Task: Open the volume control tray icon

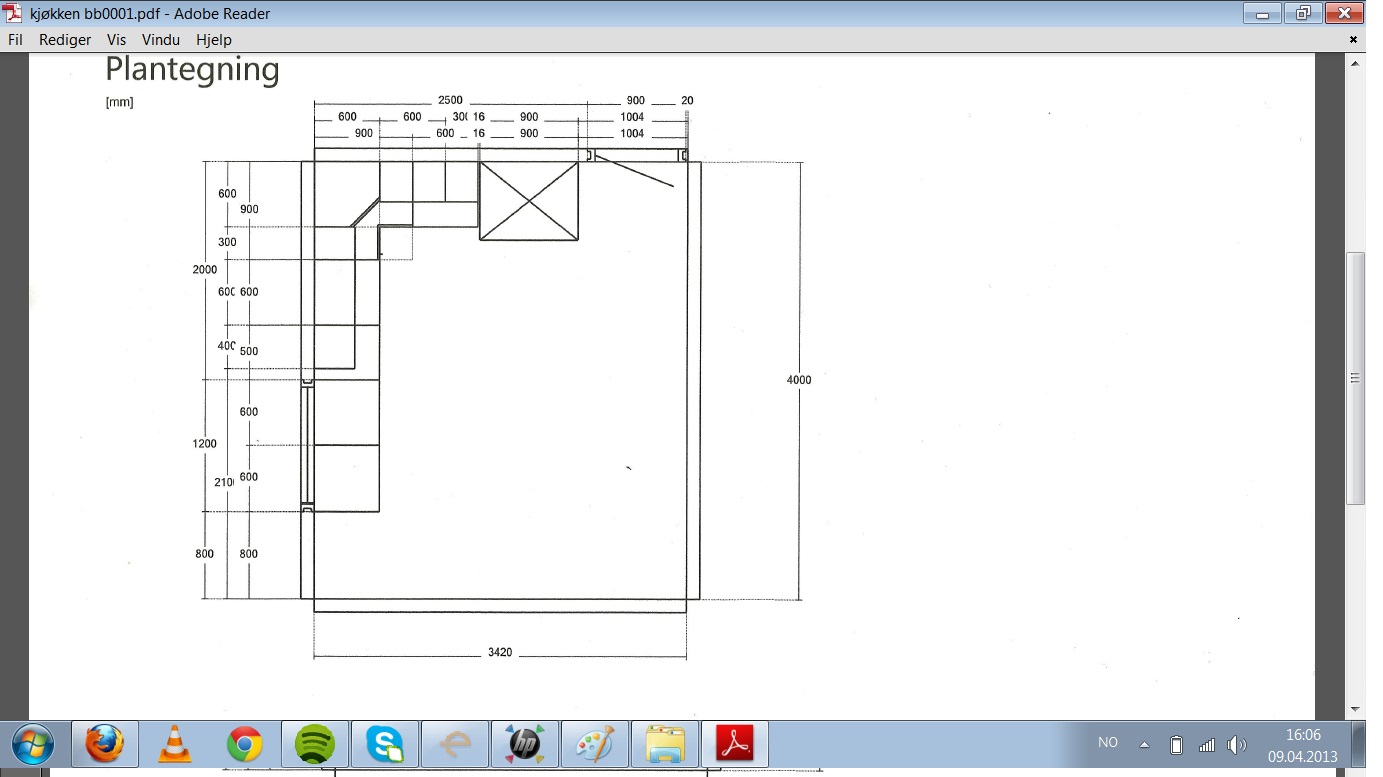Action: pos(1237,745)
